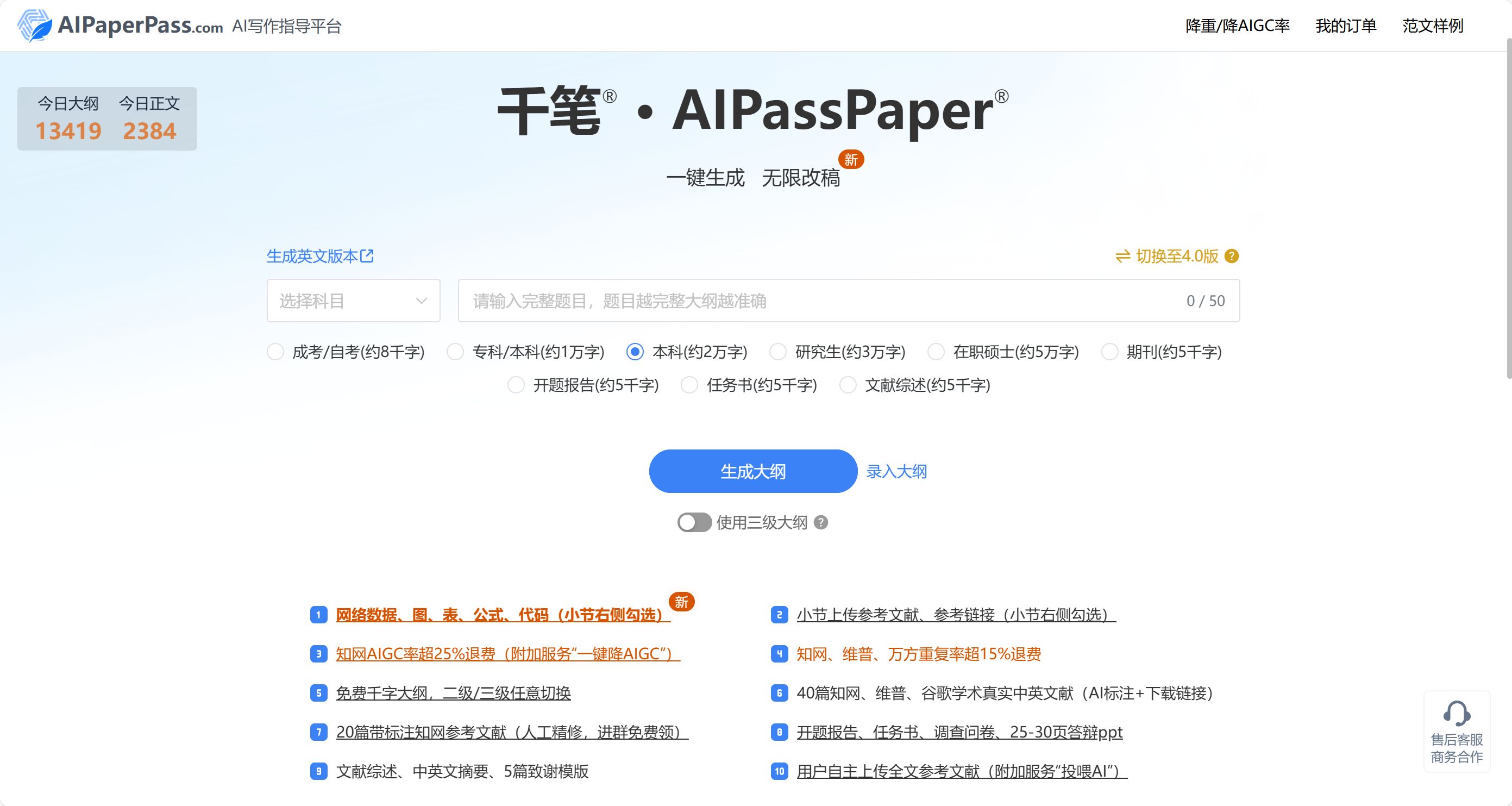Click the page vertical scrollbar
The width and height of the screenshot is (1512, 806).
(x=1509, y=208)
